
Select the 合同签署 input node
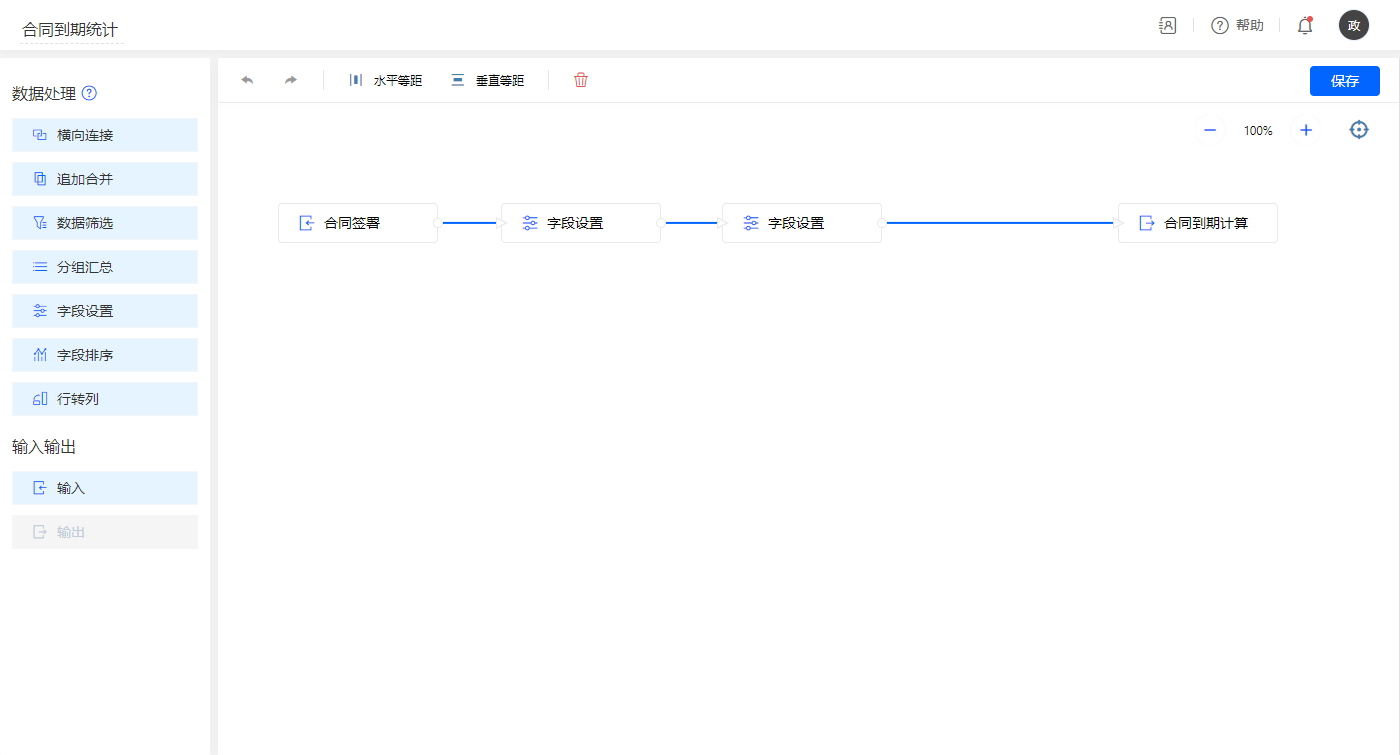[x=357, y=223]
